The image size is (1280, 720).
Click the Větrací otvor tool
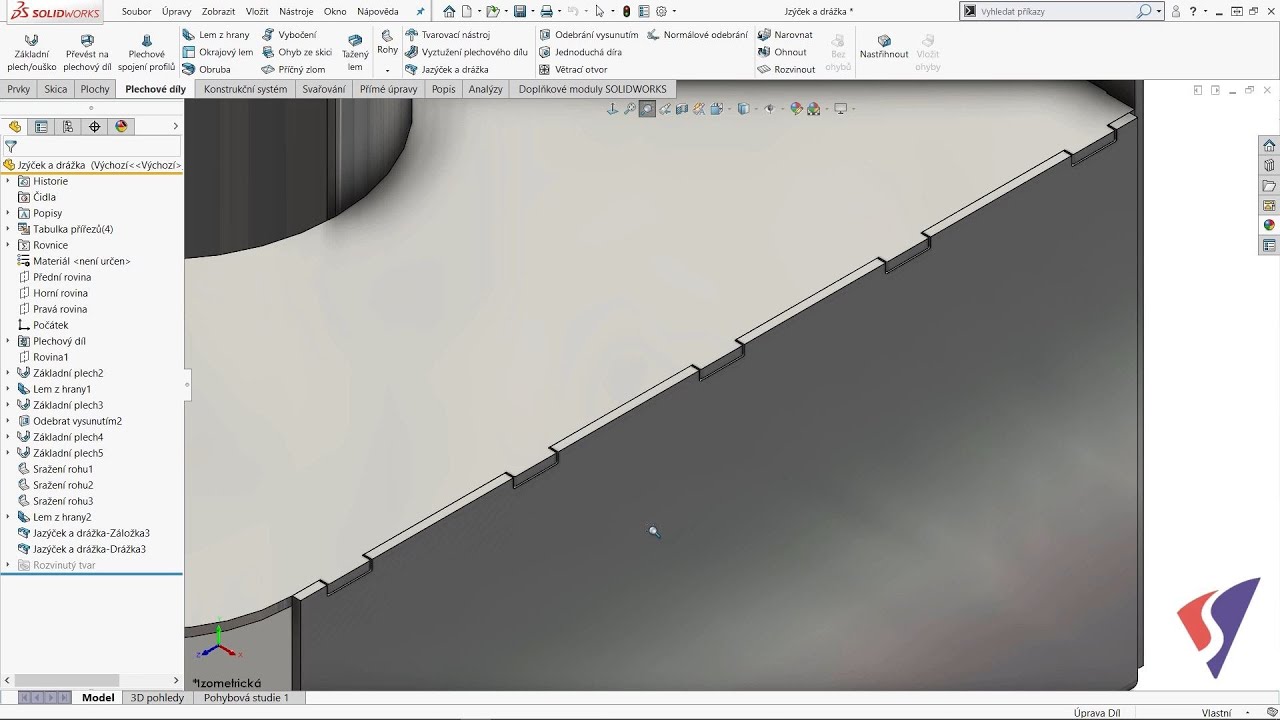click(x=573, y=70)
